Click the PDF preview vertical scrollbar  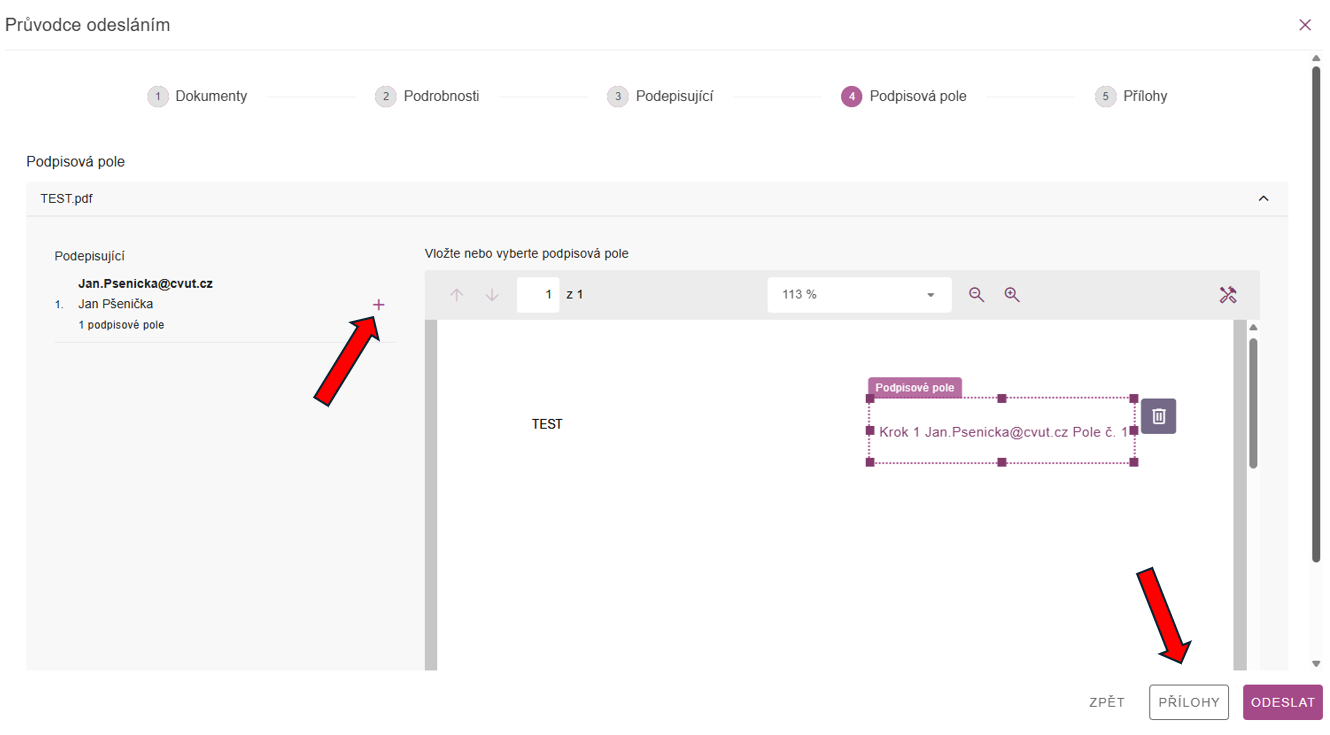click(x=1253, y=402)
